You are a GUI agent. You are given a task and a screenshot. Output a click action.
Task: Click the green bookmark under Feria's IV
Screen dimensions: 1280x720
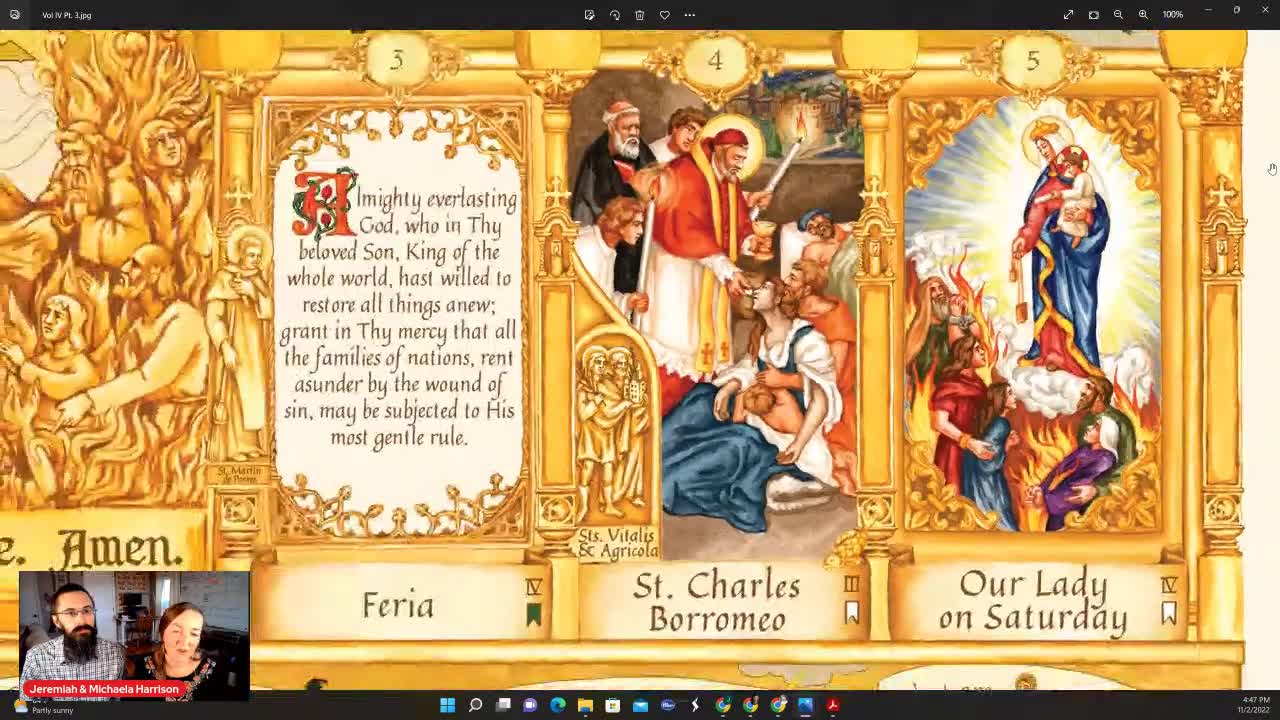(533, 615)
